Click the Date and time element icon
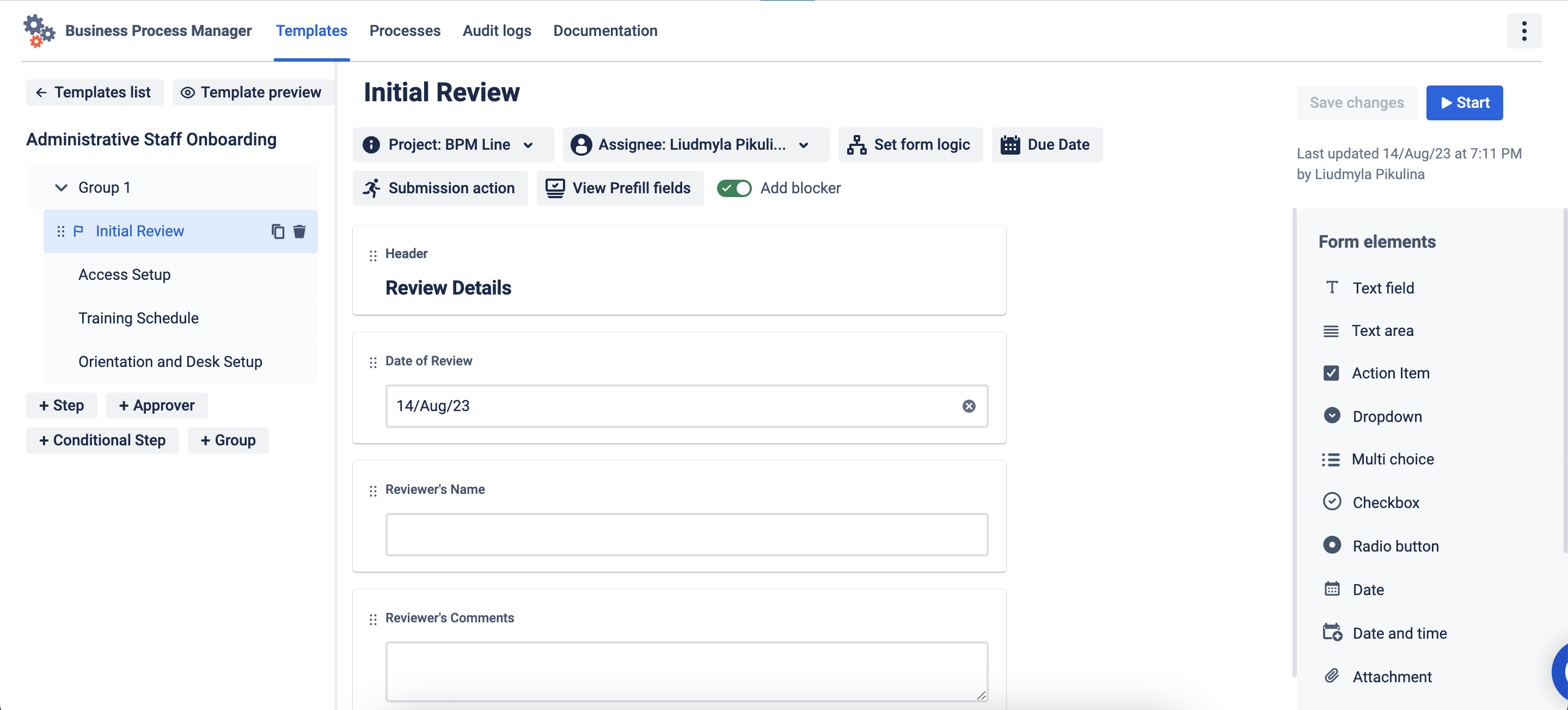This screenshot has height=710, width=1568. (1332, 633)
